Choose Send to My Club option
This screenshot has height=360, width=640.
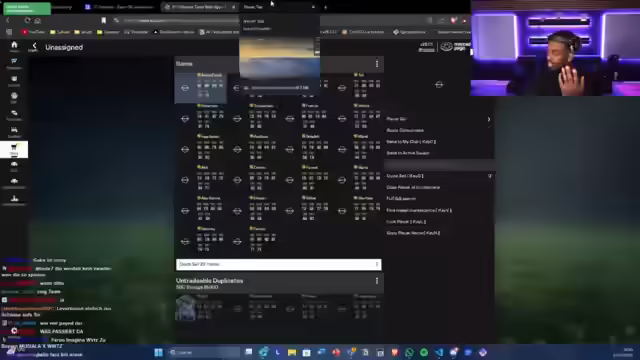411,142
